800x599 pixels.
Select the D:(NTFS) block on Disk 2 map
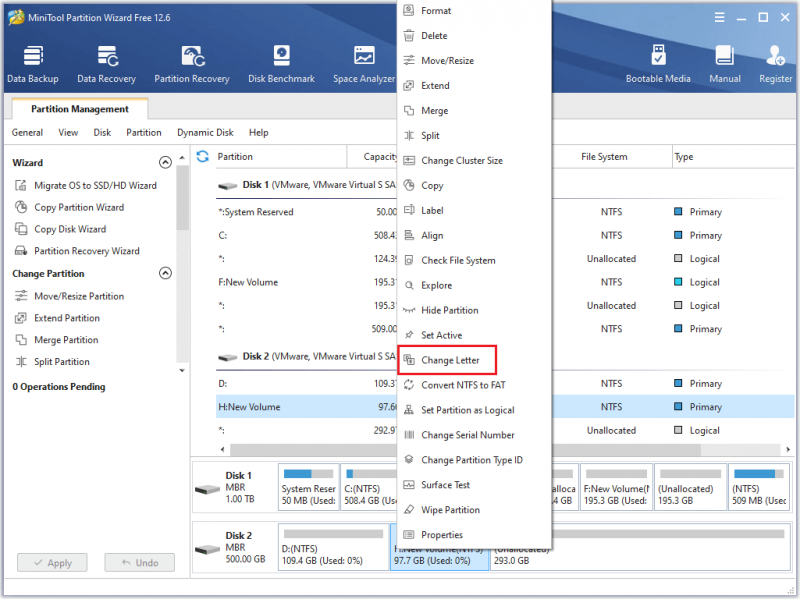pos(334,547)
